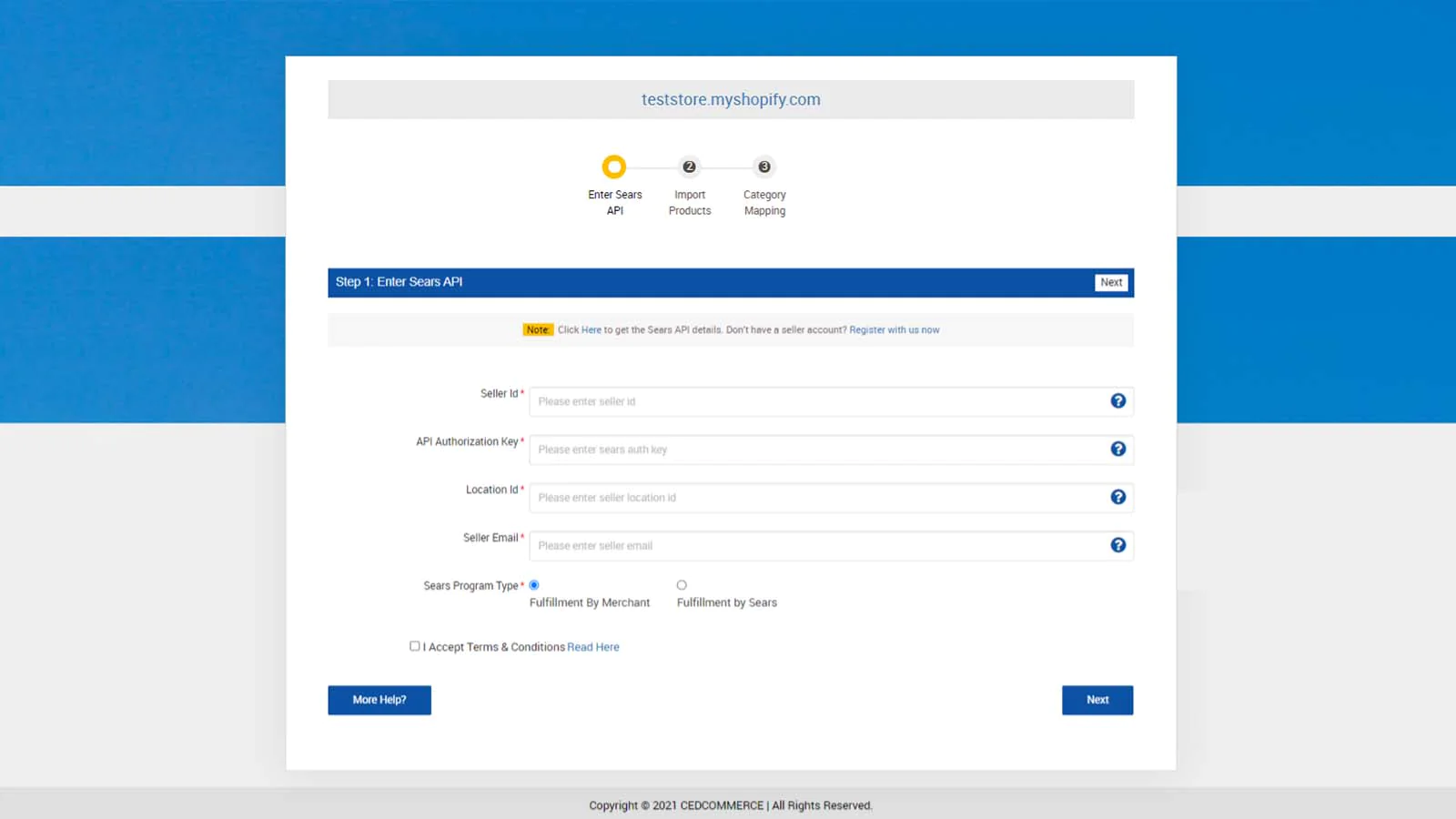Go to step 3 Category Mapping circle
Image resolution: width=1456 pixels, height=819 pixels.
[x=764, y=167]
